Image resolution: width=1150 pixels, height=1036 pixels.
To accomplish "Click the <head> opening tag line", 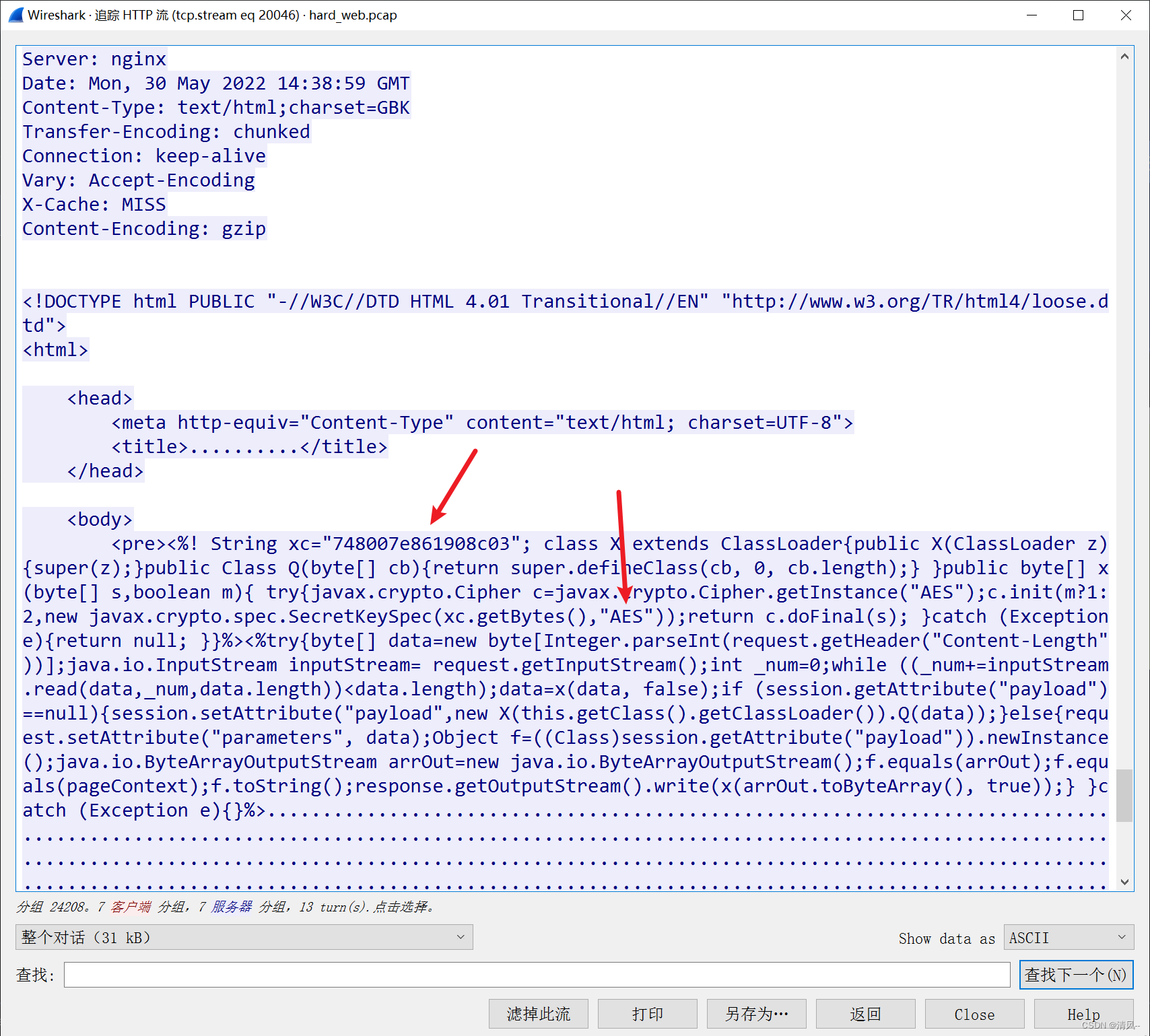I will [100, 399].
